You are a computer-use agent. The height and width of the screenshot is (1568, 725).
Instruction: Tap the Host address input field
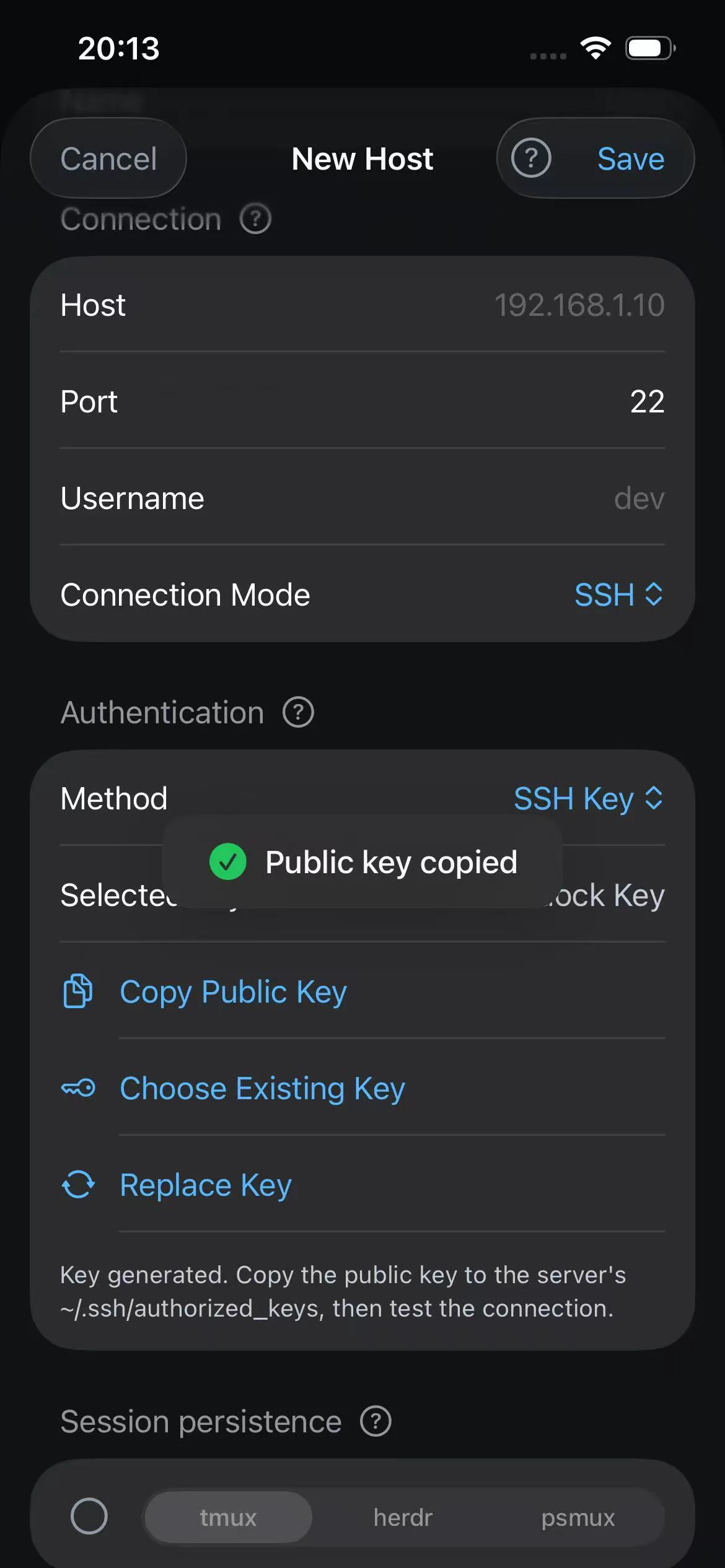pyautogui.click(x=362, y=305)
